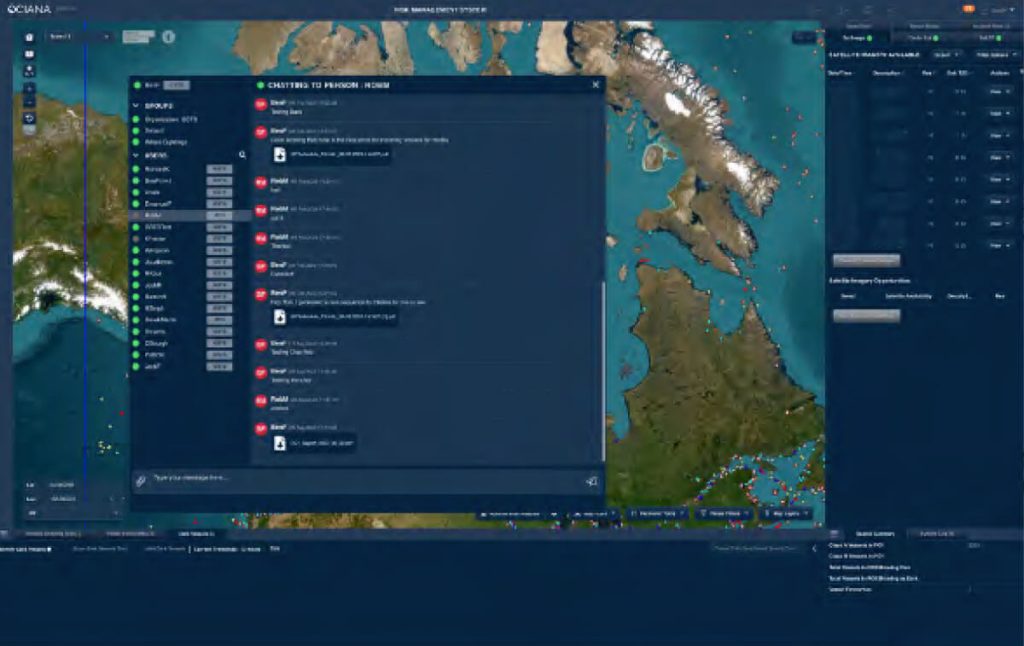Zoom out of the map with minus icon

tap(29, 102)
